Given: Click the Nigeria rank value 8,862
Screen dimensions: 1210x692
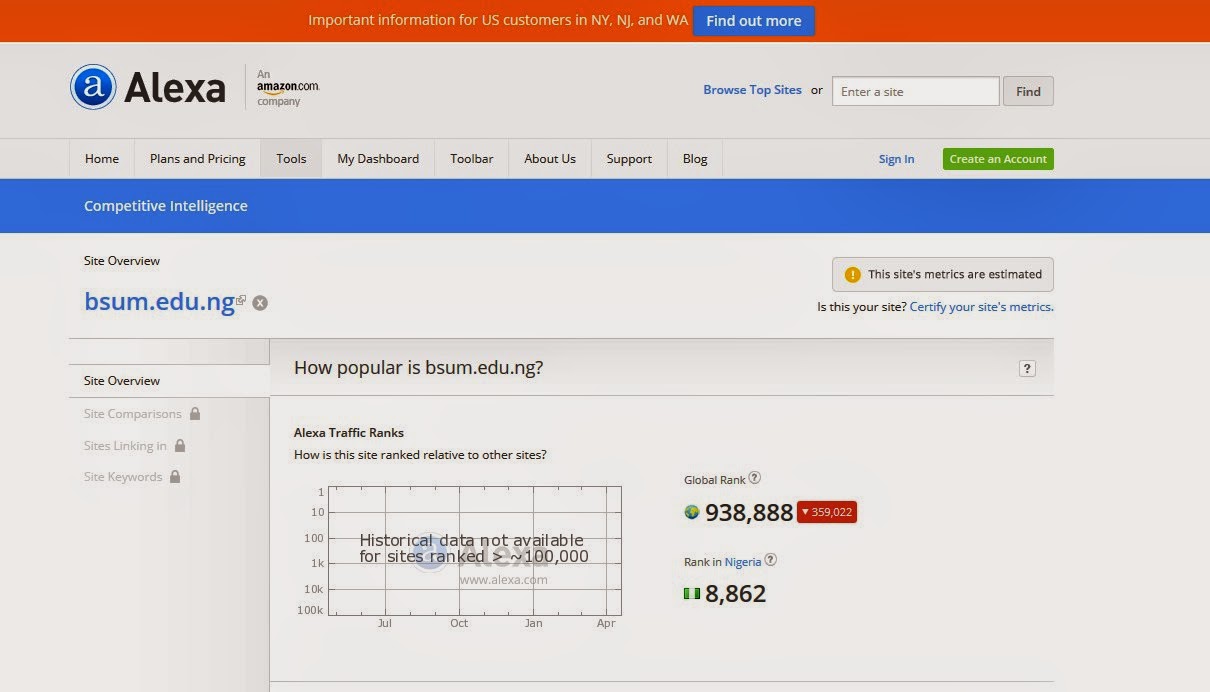Looking at the screenshot, I should (x=736, y=594).
